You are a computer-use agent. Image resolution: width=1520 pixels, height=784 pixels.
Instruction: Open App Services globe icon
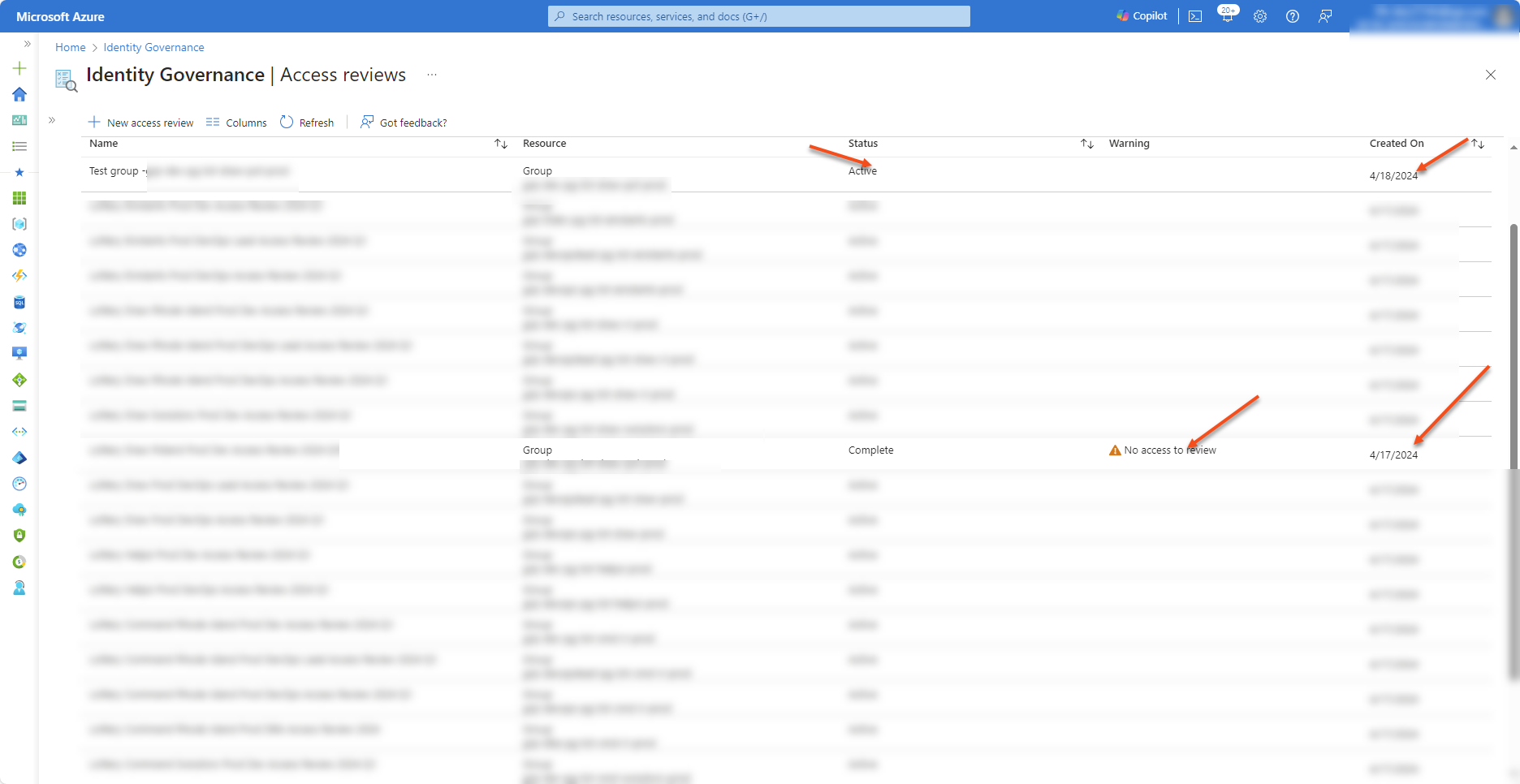point(19,250)
